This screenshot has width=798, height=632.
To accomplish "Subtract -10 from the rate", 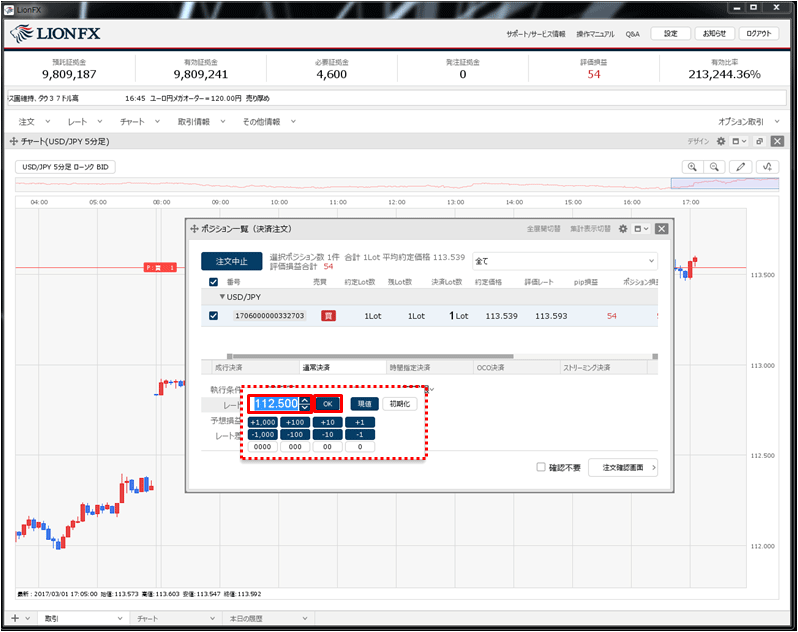I will [x=328, y=435].
